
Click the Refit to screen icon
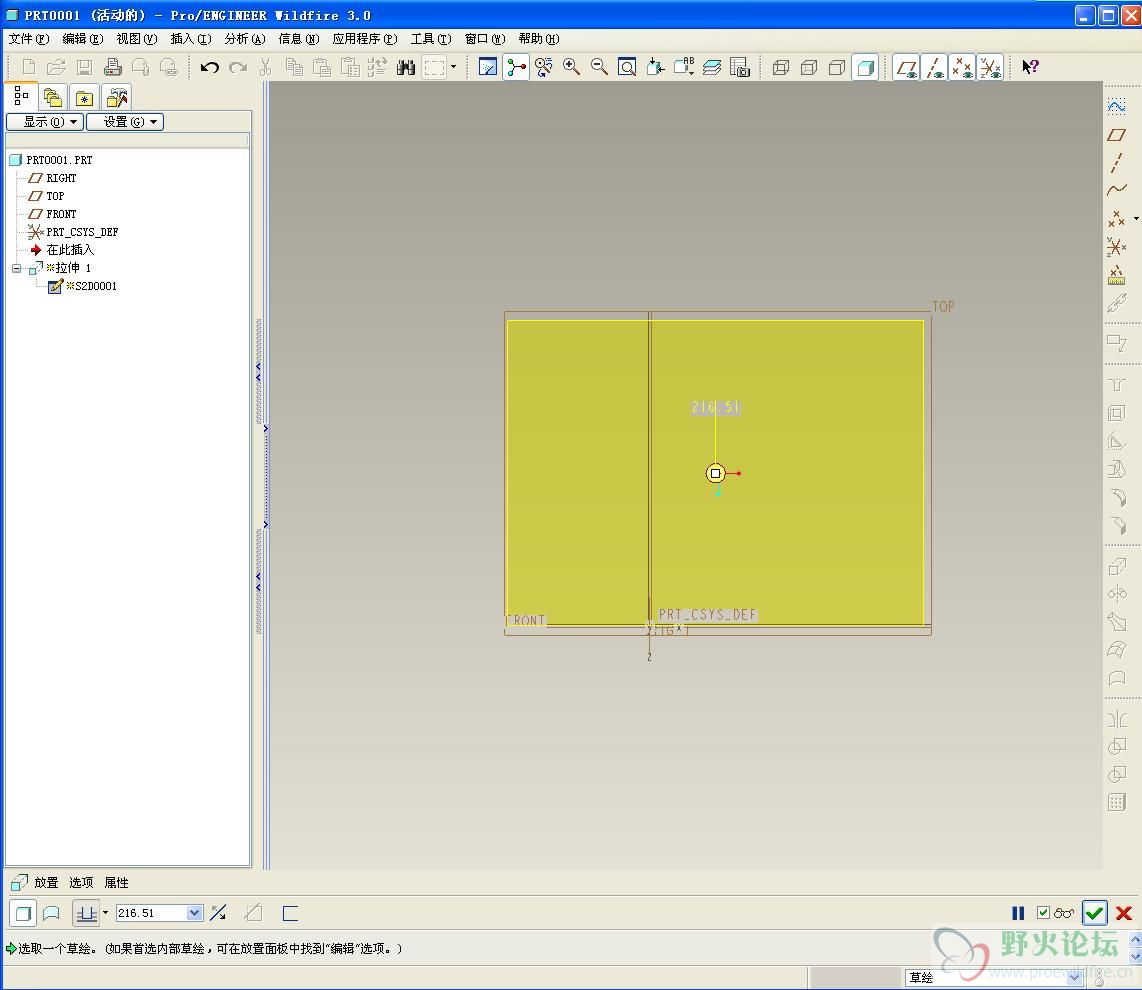tap(627, 68)
